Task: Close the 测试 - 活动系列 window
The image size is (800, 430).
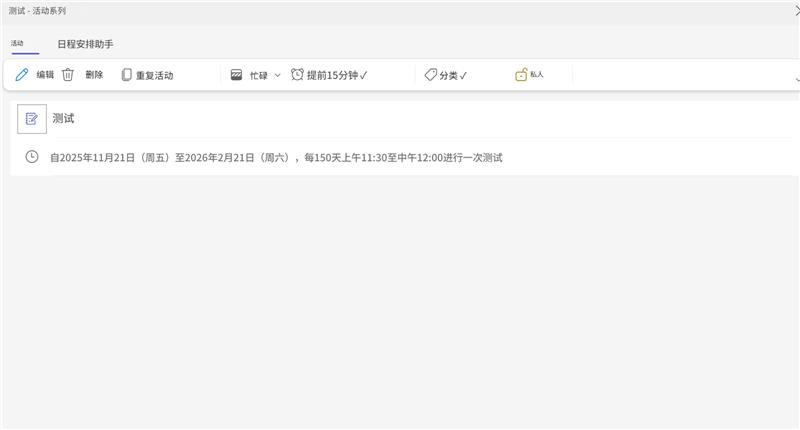Action: [x=797, y=11]
